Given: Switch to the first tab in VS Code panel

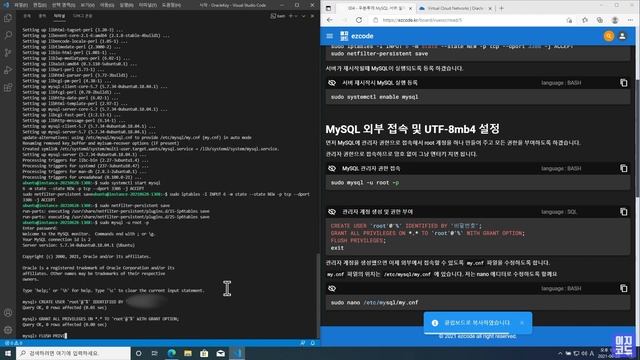Looking at the screenshot, I should pos(27,16).
